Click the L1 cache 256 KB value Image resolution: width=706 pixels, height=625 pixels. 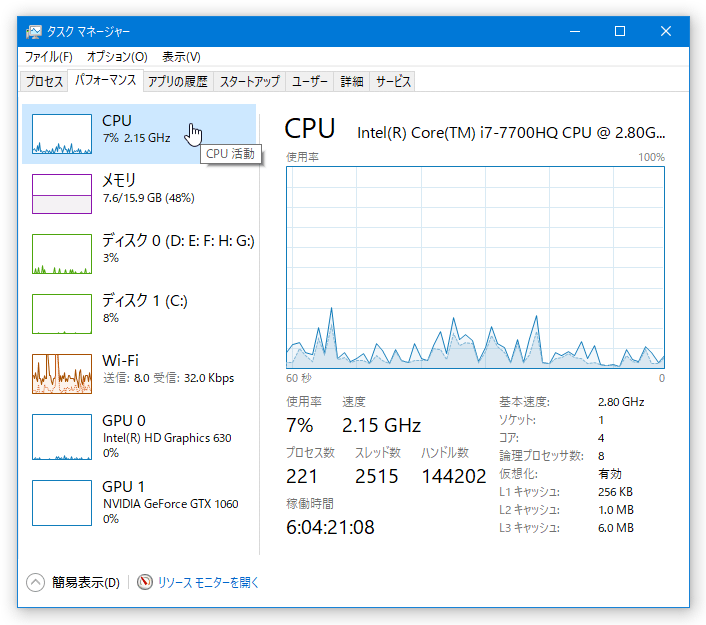pos(615,492)
